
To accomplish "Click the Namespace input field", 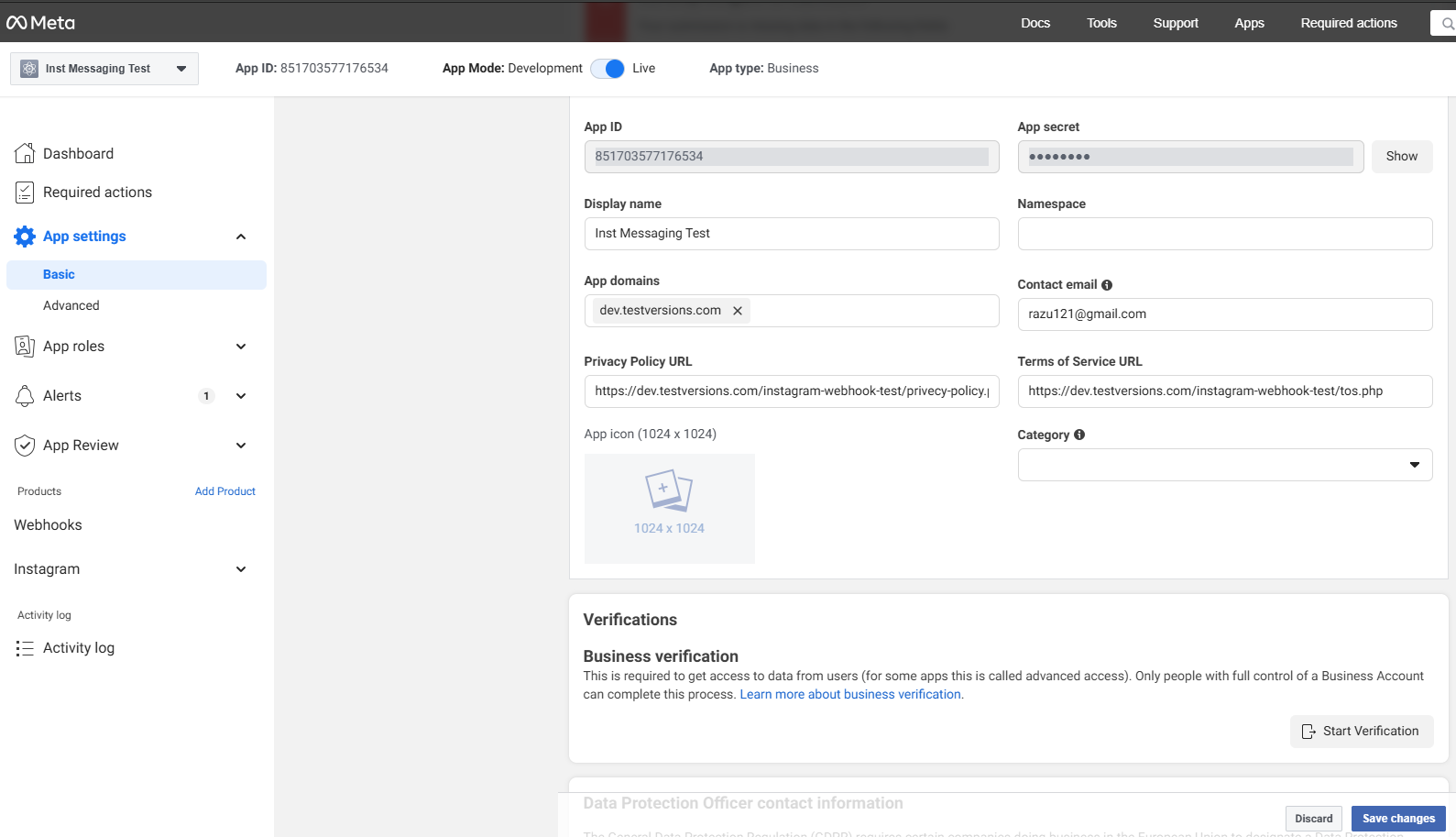I will pos(1225,234).
